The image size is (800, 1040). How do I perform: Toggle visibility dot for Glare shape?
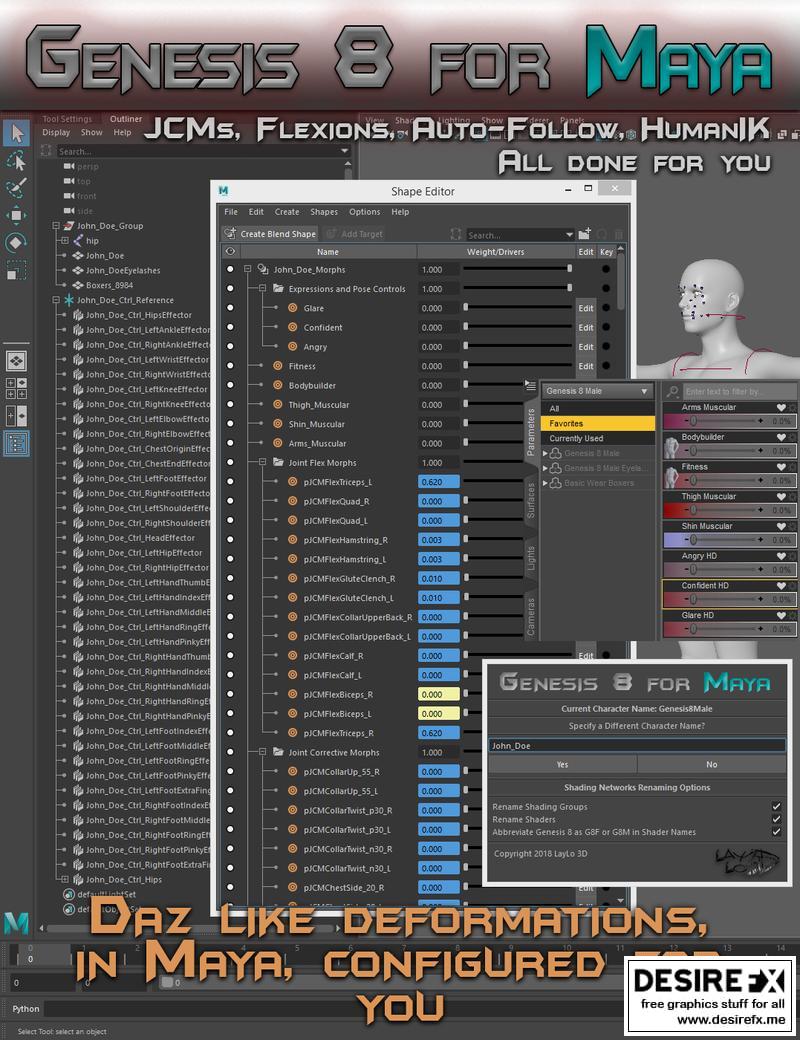231,308
